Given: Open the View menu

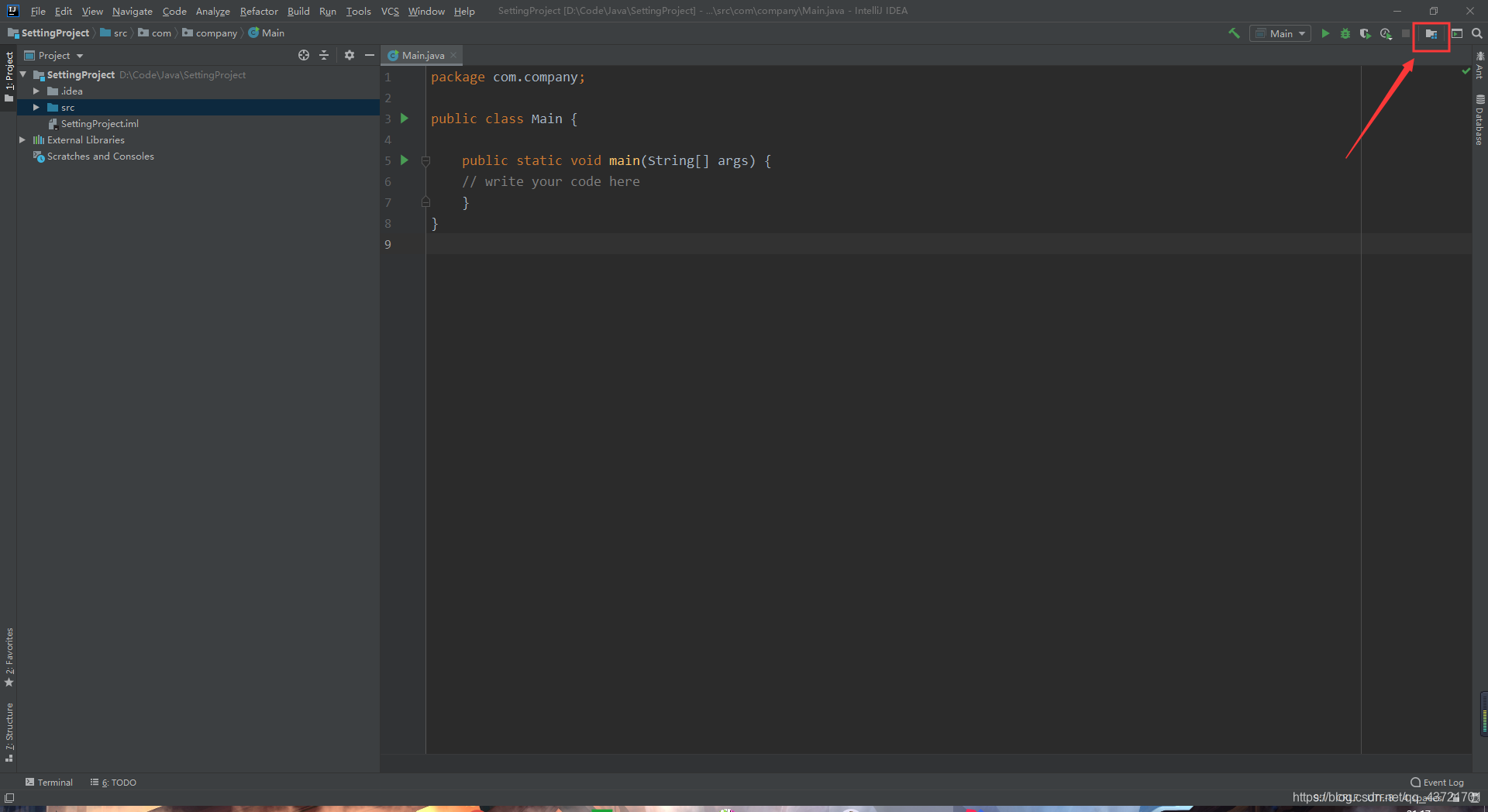Looking at the screenshot, I should (92, 11).
